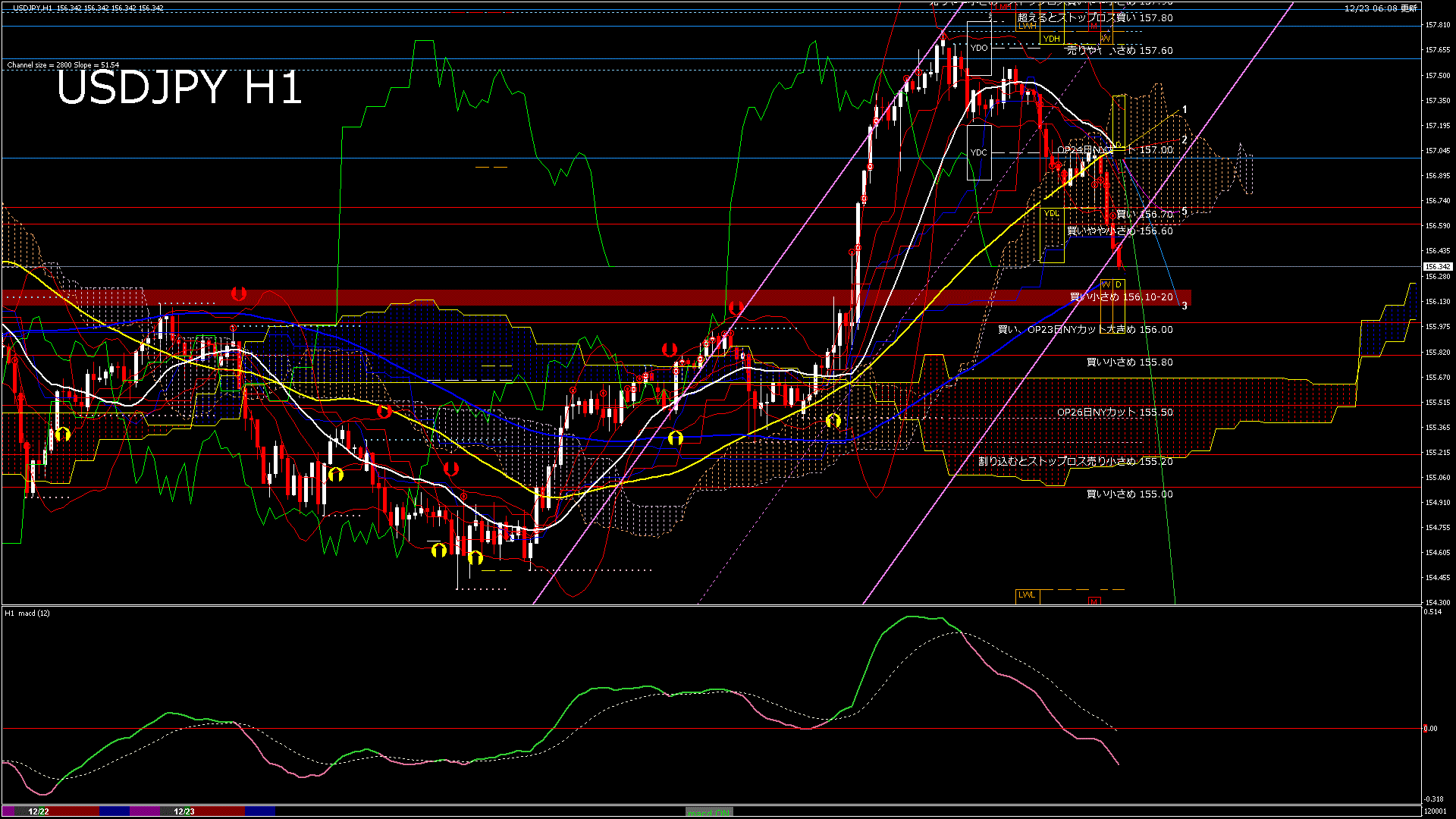Image resolution: width=1456 pixels, height=819 pixels.
Task: Click the orange LWL marker near bottom
Action: click(x=1027, y=595)
